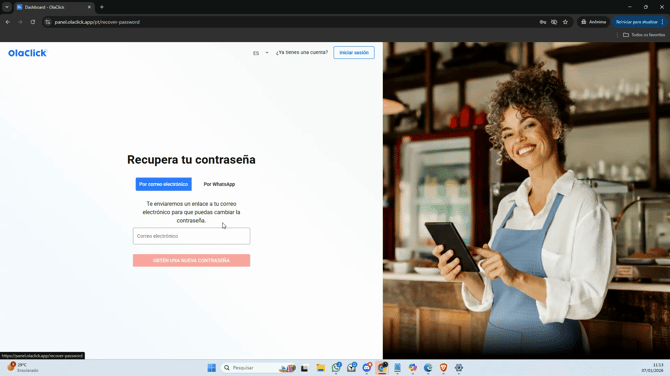Open the ES language dropdown
Screen dimensions: 670x376
click(260, 53)
